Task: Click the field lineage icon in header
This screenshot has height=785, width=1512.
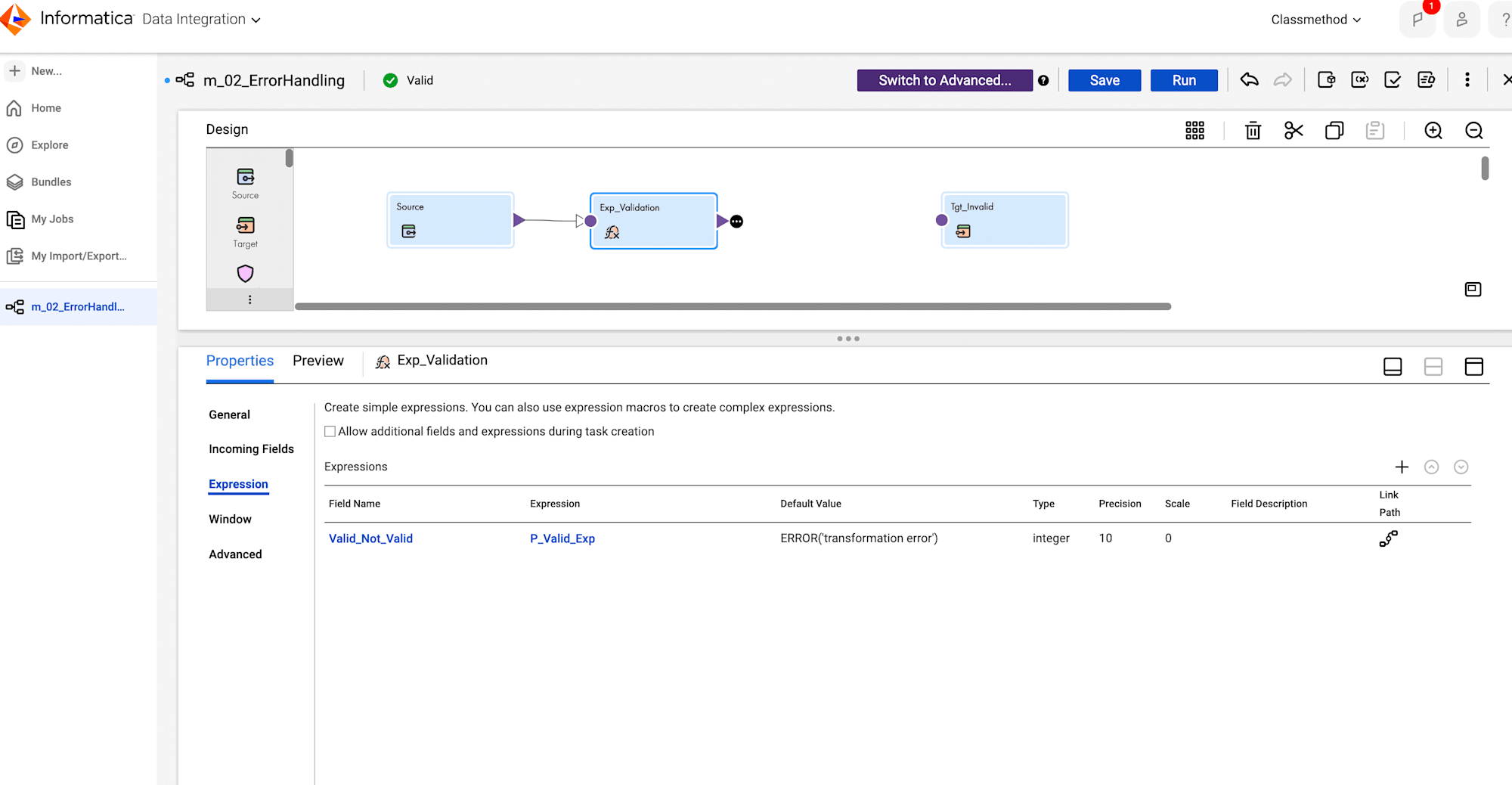Action: click(x=1427, y=79)
